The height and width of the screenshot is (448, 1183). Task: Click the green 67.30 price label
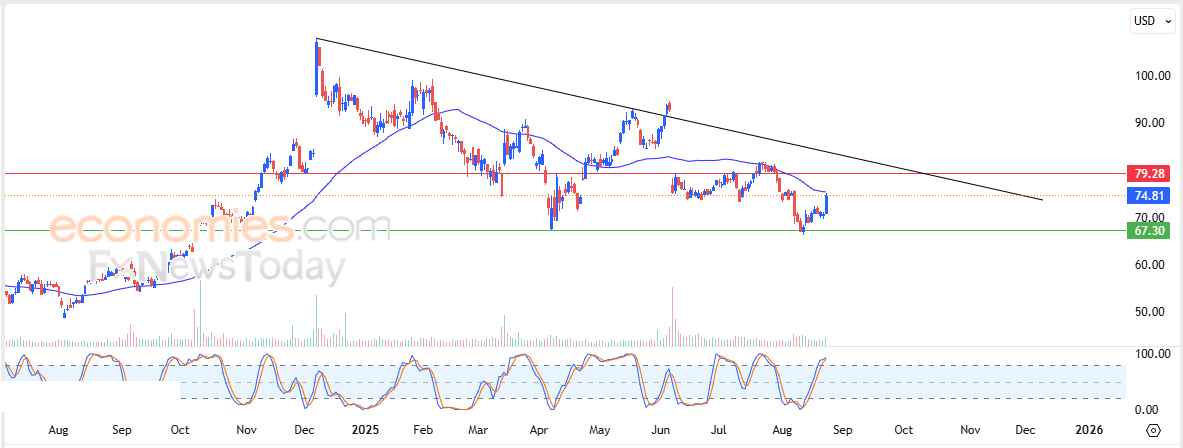coord(1148,231)
